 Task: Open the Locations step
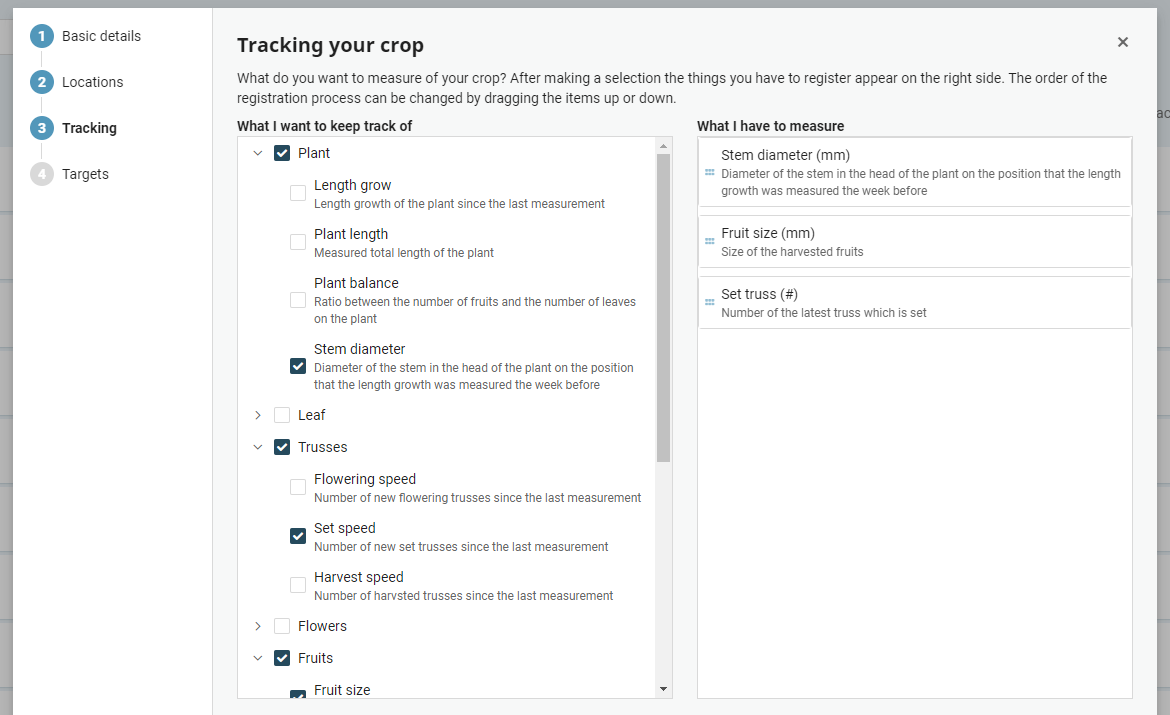coord(93,82)
